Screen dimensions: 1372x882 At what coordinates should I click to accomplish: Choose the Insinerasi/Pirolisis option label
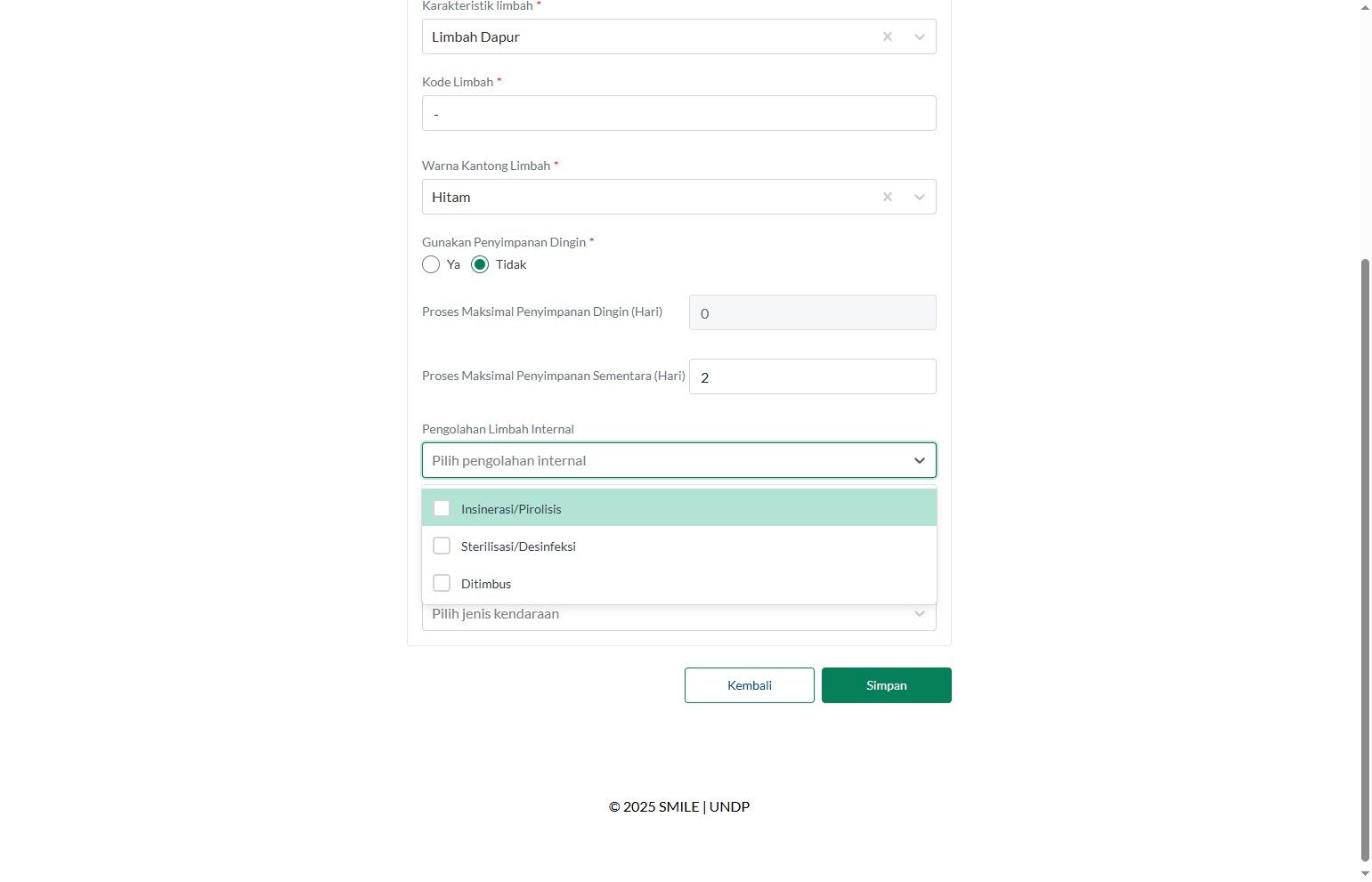tap(511, 509)
